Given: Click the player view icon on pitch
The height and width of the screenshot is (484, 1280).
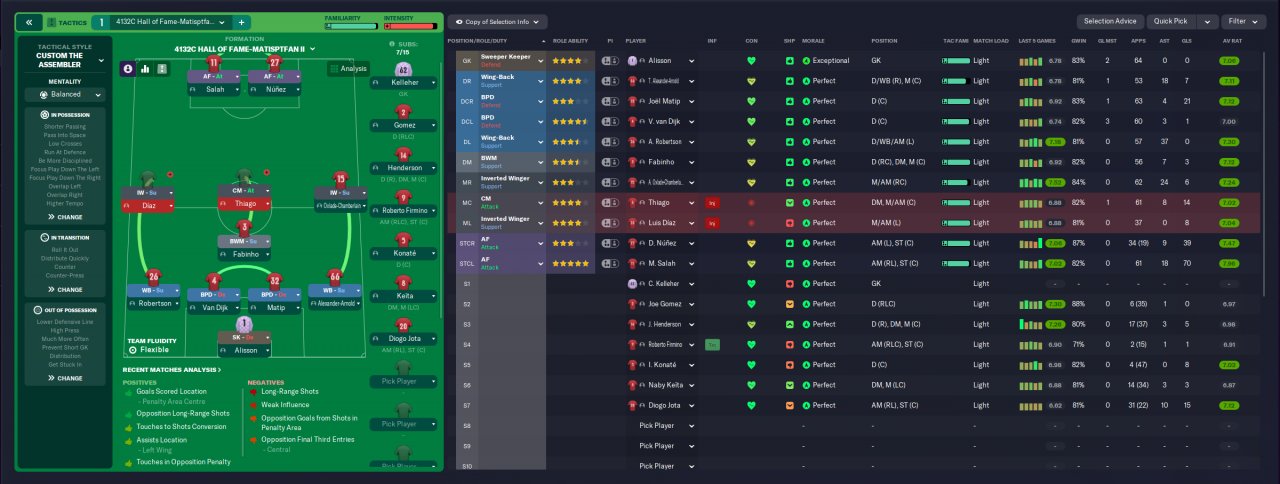Looking at the screenshot, I should [128, 69].
